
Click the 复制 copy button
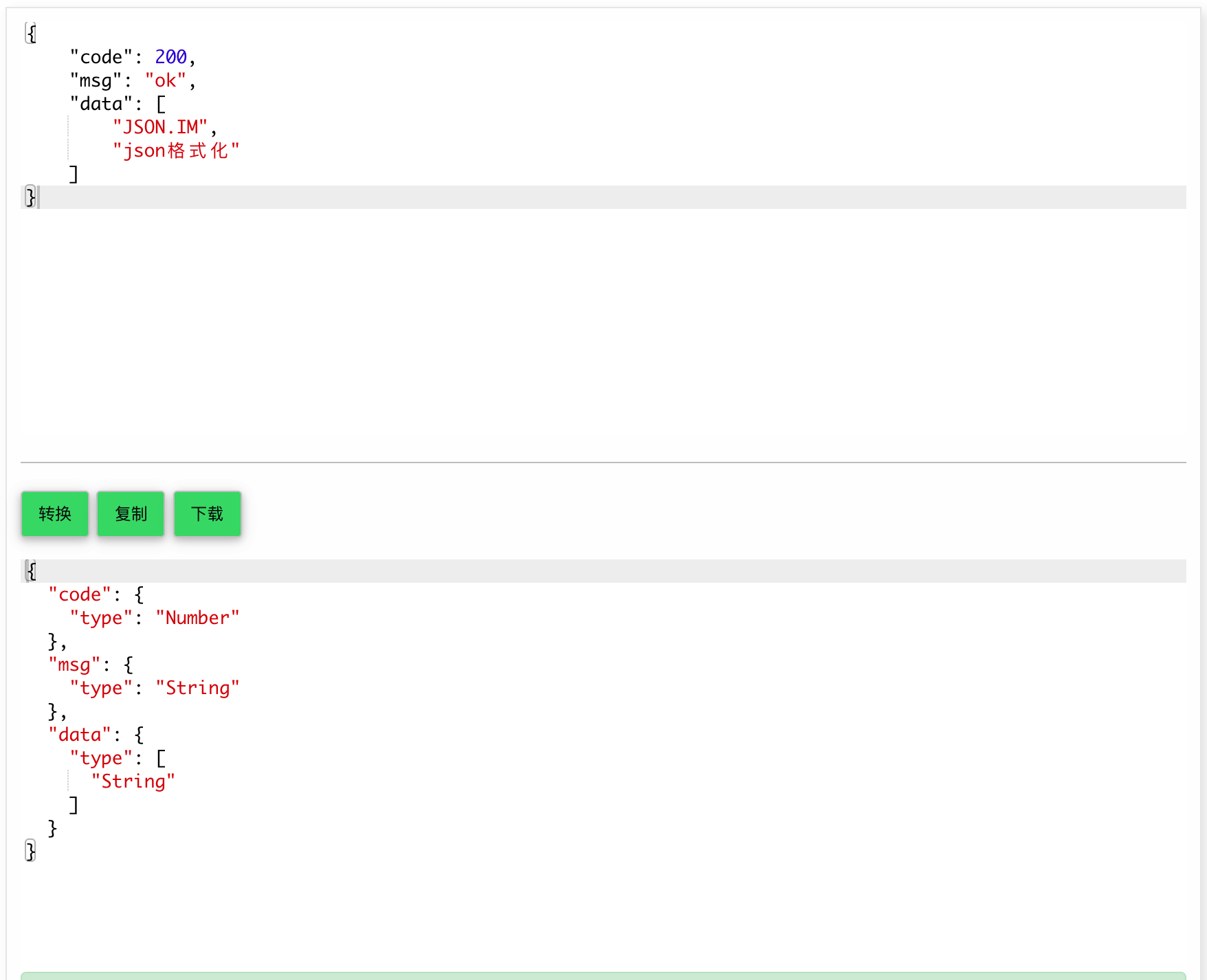point(131,513)
